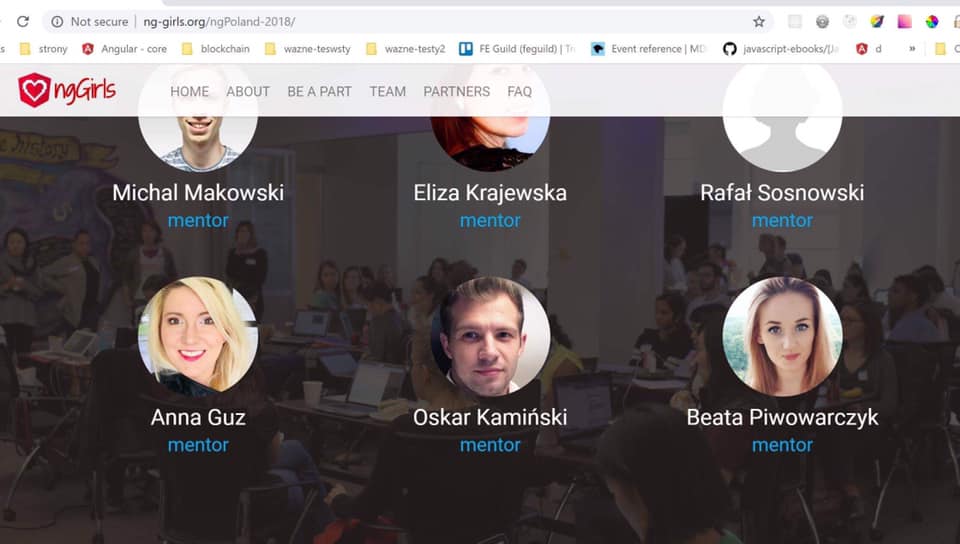Open the blockchain bookmarks folder
Viewport: 960px width, 544px height.
pyautogui.click(x=216, y=49)
